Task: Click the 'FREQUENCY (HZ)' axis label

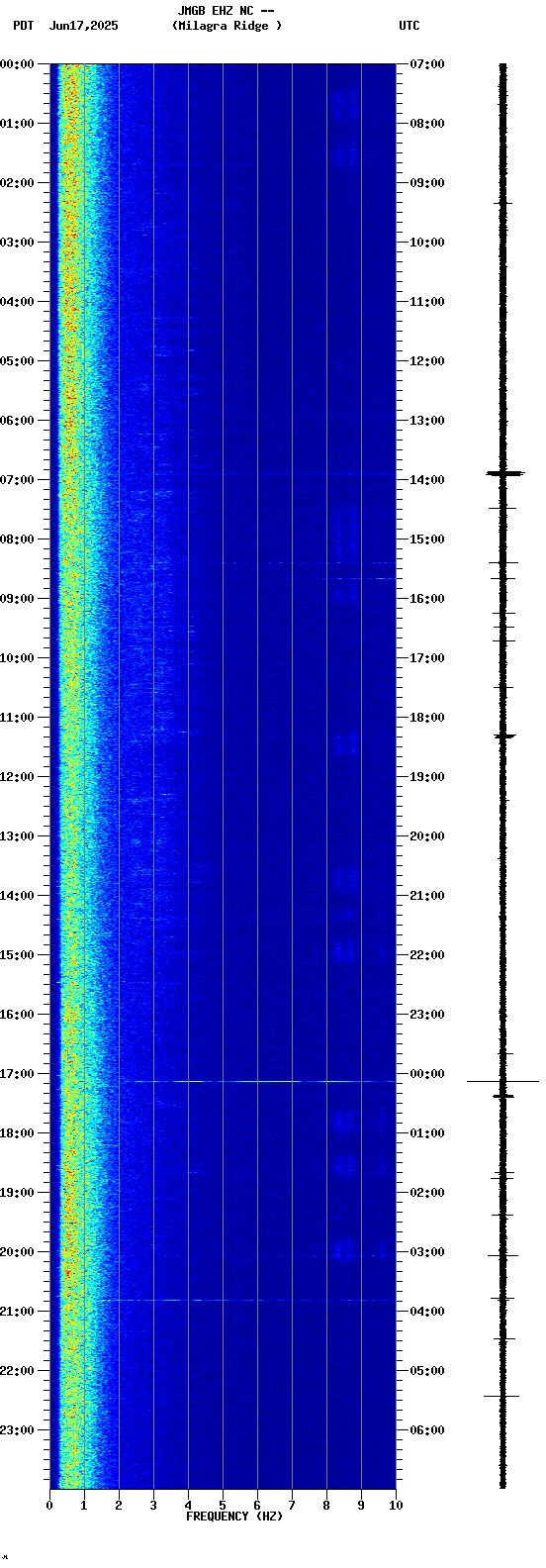Action: pos(234,1517)
